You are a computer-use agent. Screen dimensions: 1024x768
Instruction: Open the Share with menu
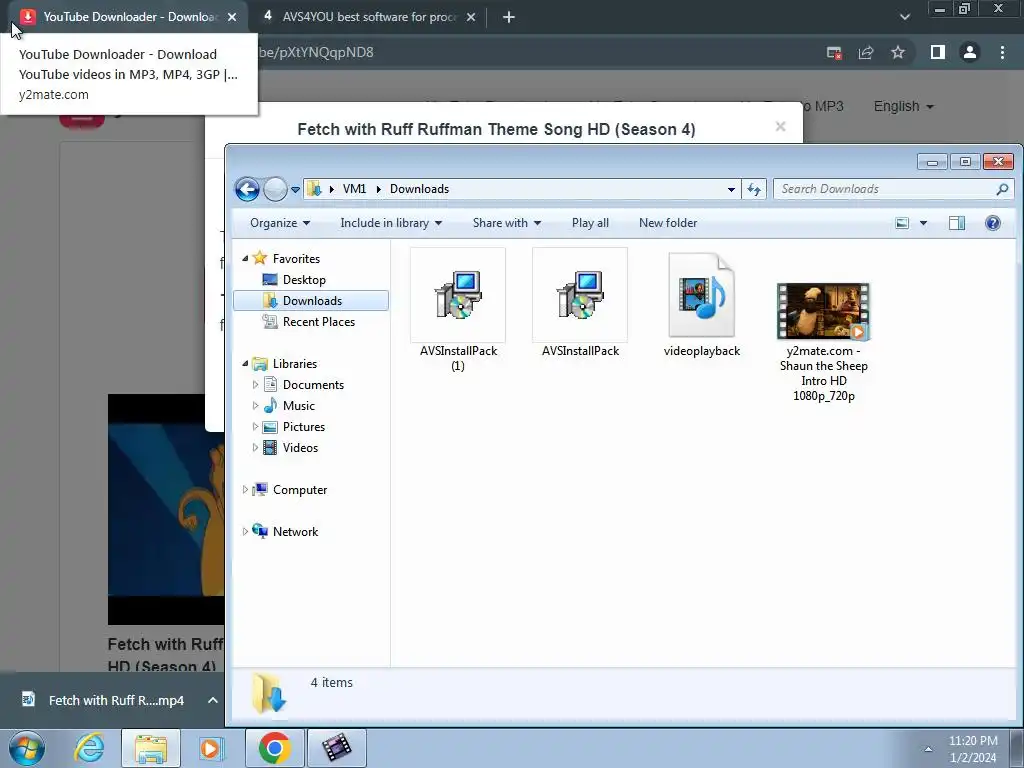(x=507, y=223)
